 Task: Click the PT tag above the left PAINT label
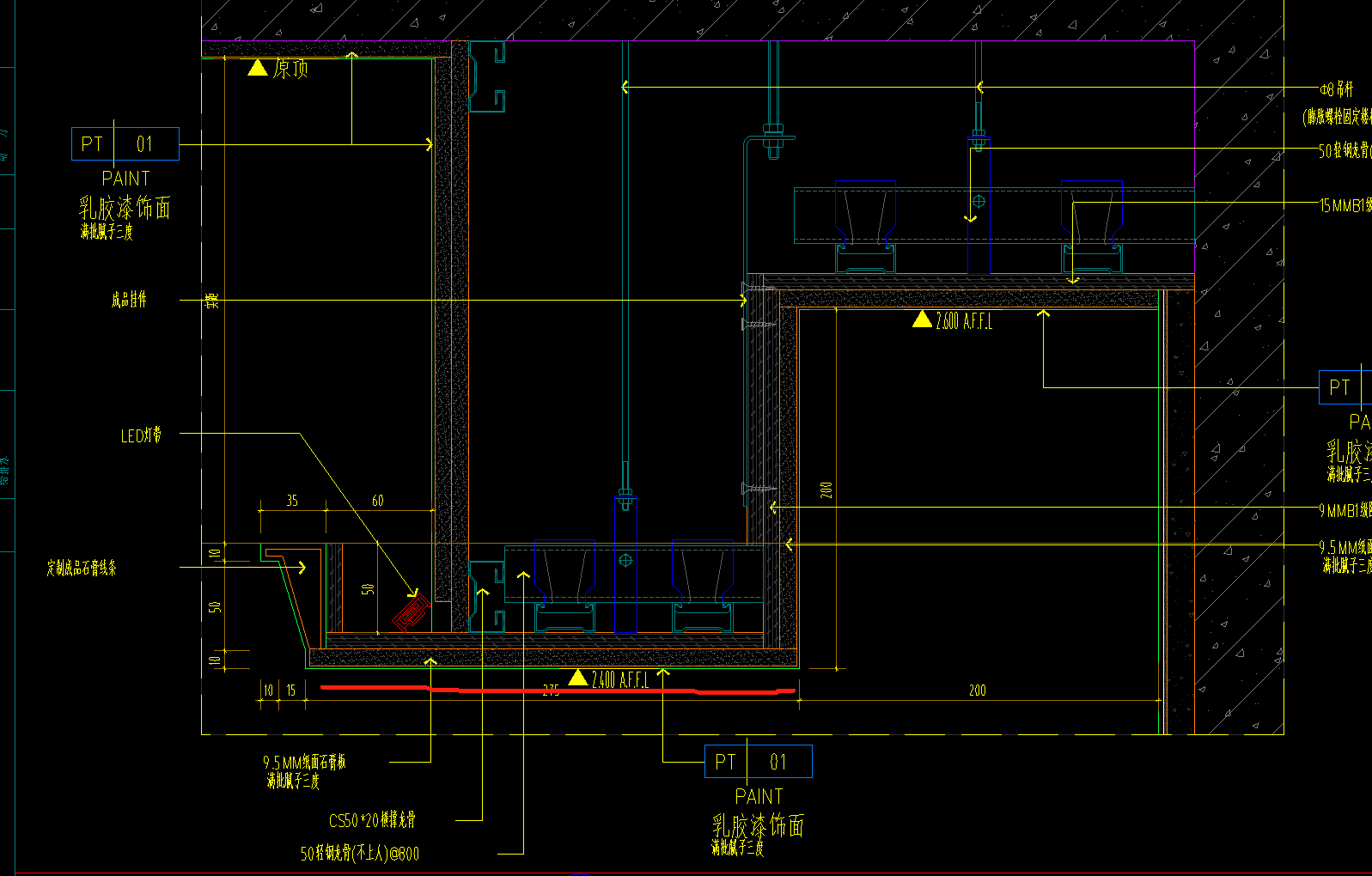pyautogui.click(x=92, y=143)
